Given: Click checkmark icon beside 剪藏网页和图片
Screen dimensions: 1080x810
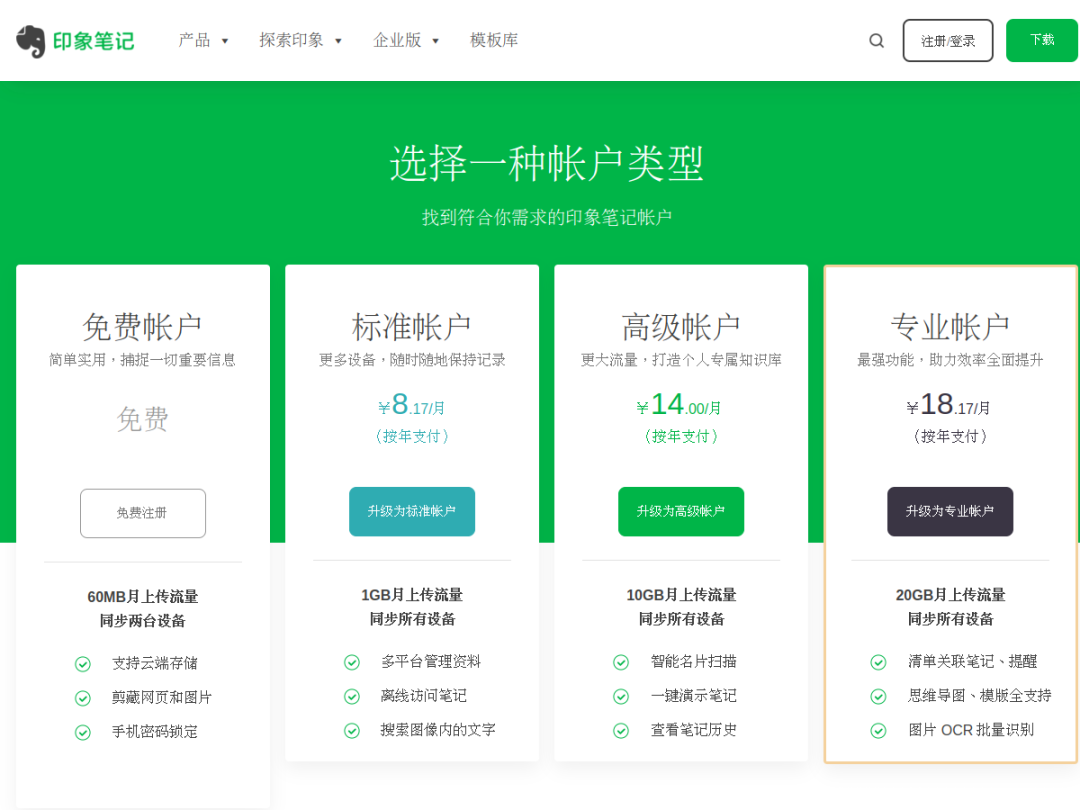Looking at the screenshot, I should pos(83,698).
